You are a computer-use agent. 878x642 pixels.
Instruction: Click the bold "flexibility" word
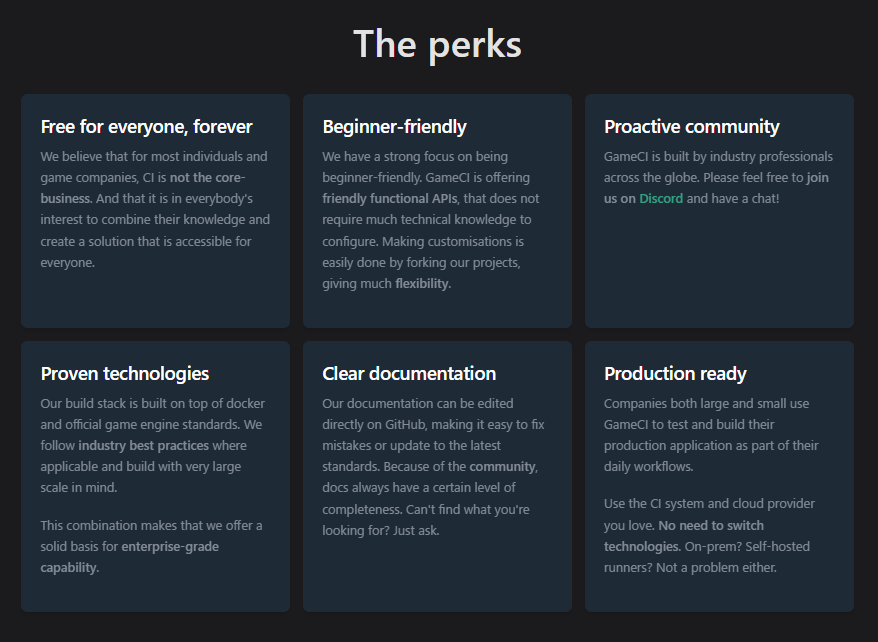coord(422,284)
